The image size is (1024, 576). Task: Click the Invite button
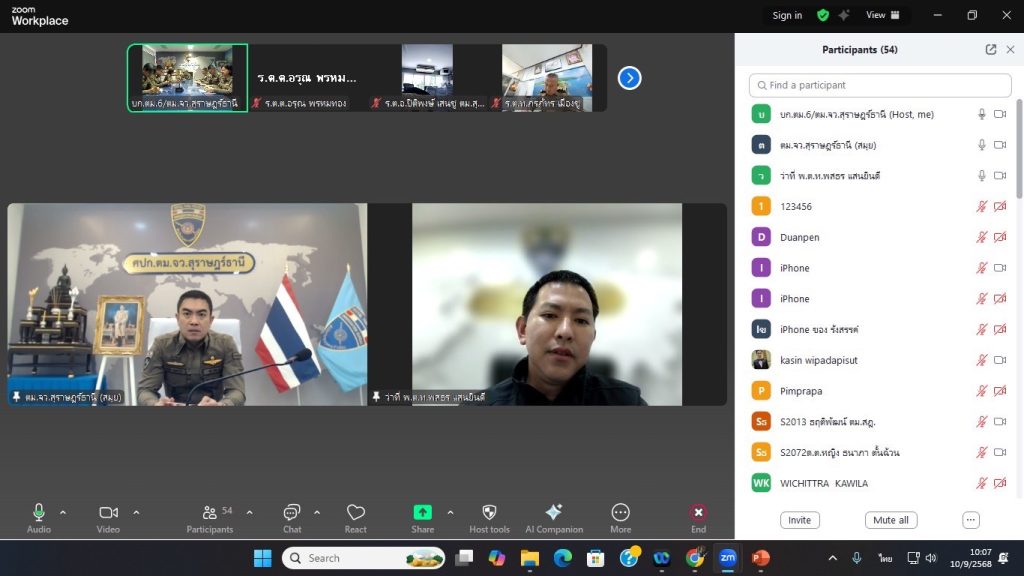pos(799,520)
